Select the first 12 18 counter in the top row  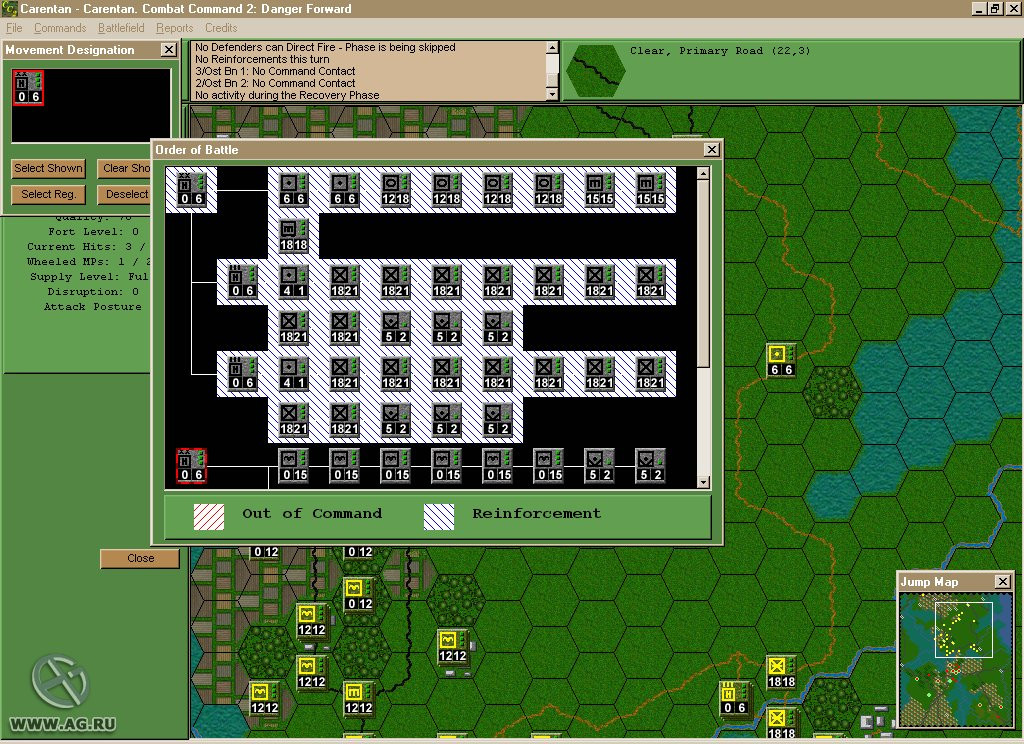(x=395, y=189)
